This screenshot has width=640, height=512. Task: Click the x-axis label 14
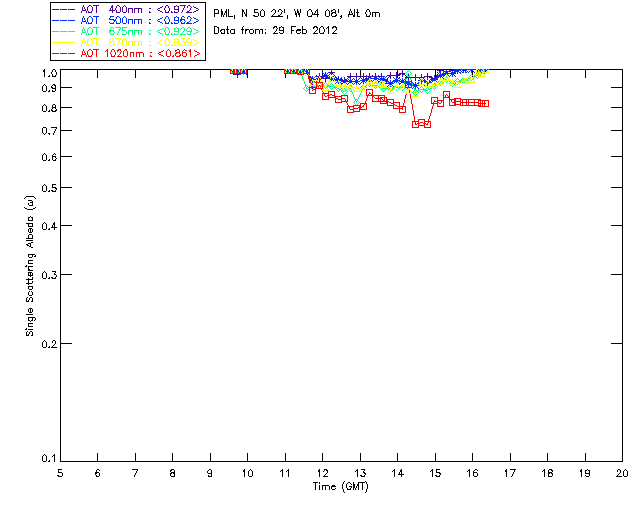pyautogui.click(x=398, y=473)
